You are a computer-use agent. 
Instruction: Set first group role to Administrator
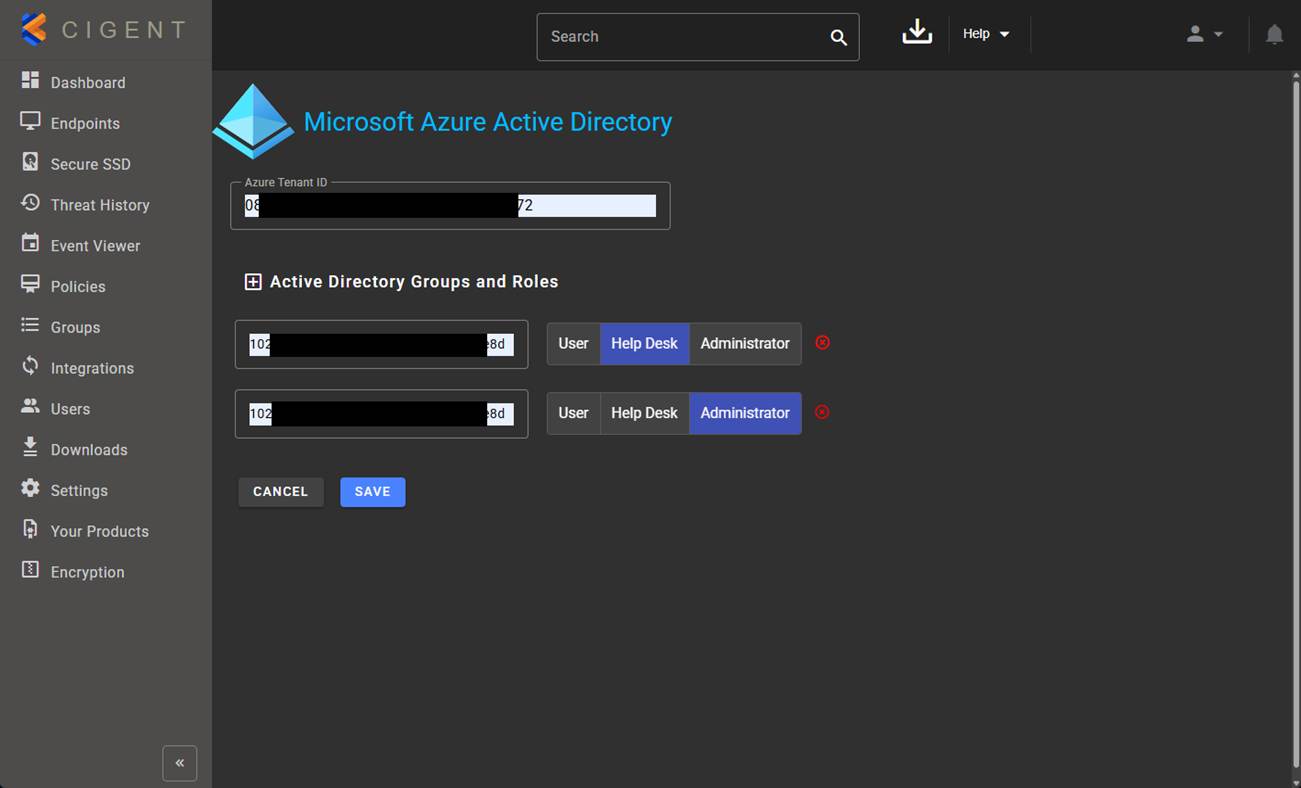[x=745, y=343]
